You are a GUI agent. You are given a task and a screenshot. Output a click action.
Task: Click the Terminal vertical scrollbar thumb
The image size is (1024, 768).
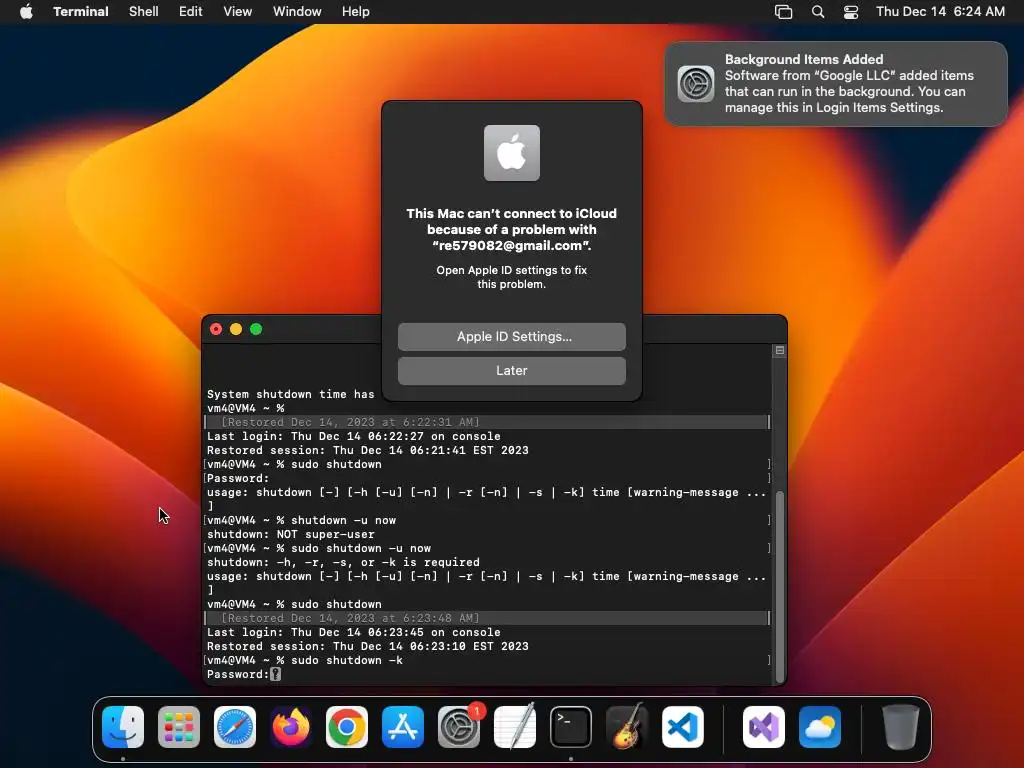[x=780, y=586]
